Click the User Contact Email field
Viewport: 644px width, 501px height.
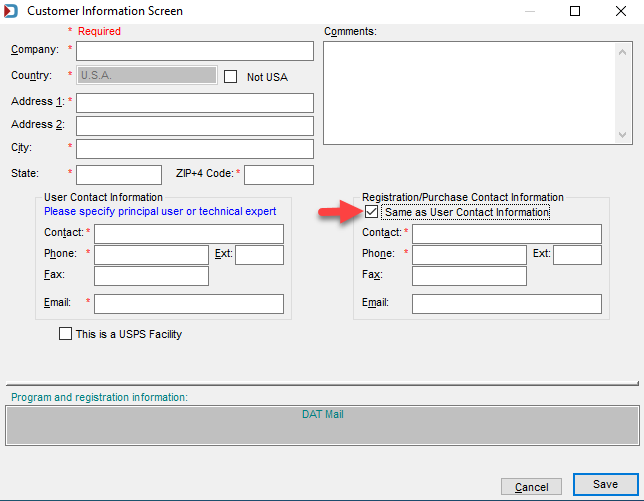[189, 304]
